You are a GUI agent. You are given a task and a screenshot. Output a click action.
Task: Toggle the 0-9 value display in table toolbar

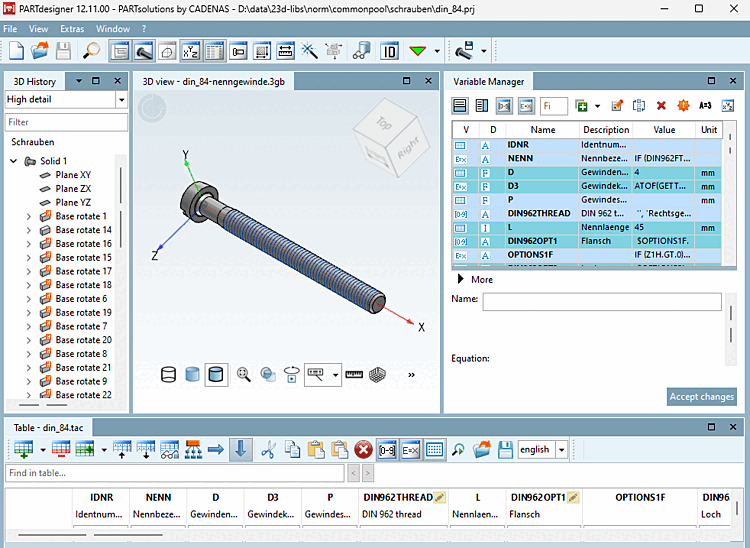387,450
